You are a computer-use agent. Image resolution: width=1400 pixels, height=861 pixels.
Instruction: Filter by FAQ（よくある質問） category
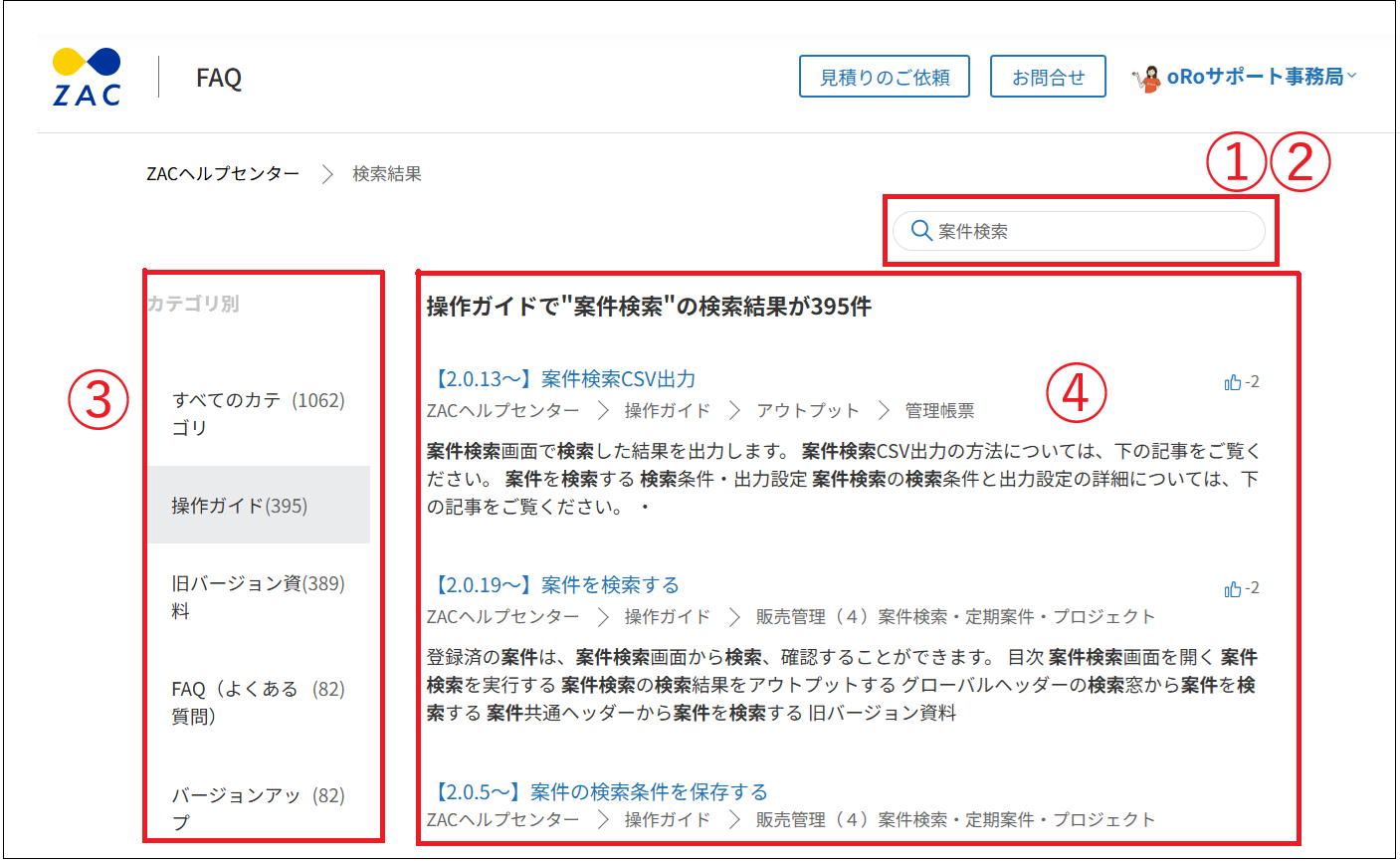pos(258,702)
